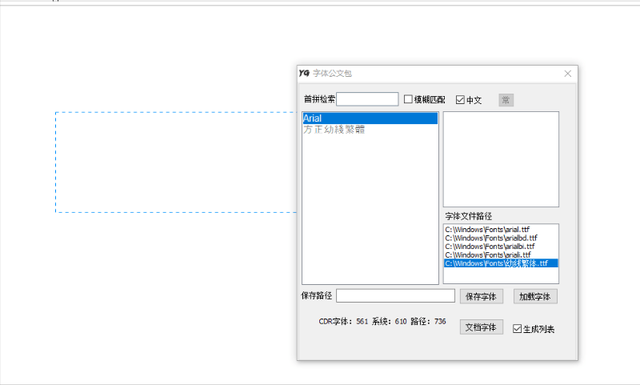The width and height of the screenshot is (640, 385).
Task: Open 文档字体 with its button
Action: click(481, 327)
